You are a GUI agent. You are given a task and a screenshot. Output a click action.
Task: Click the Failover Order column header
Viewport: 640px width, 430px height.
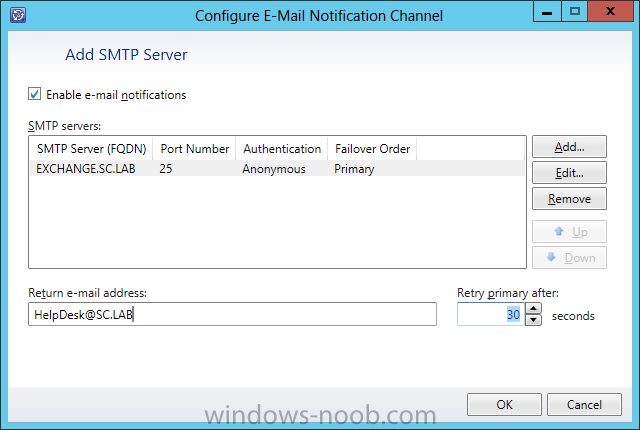tap(372, 149)
